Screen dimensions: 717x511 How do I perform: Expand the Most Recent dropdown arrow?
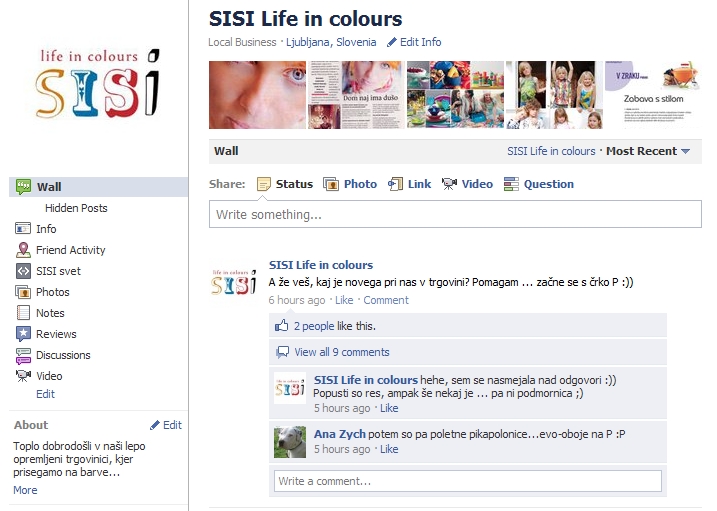(x=685, y=151)
